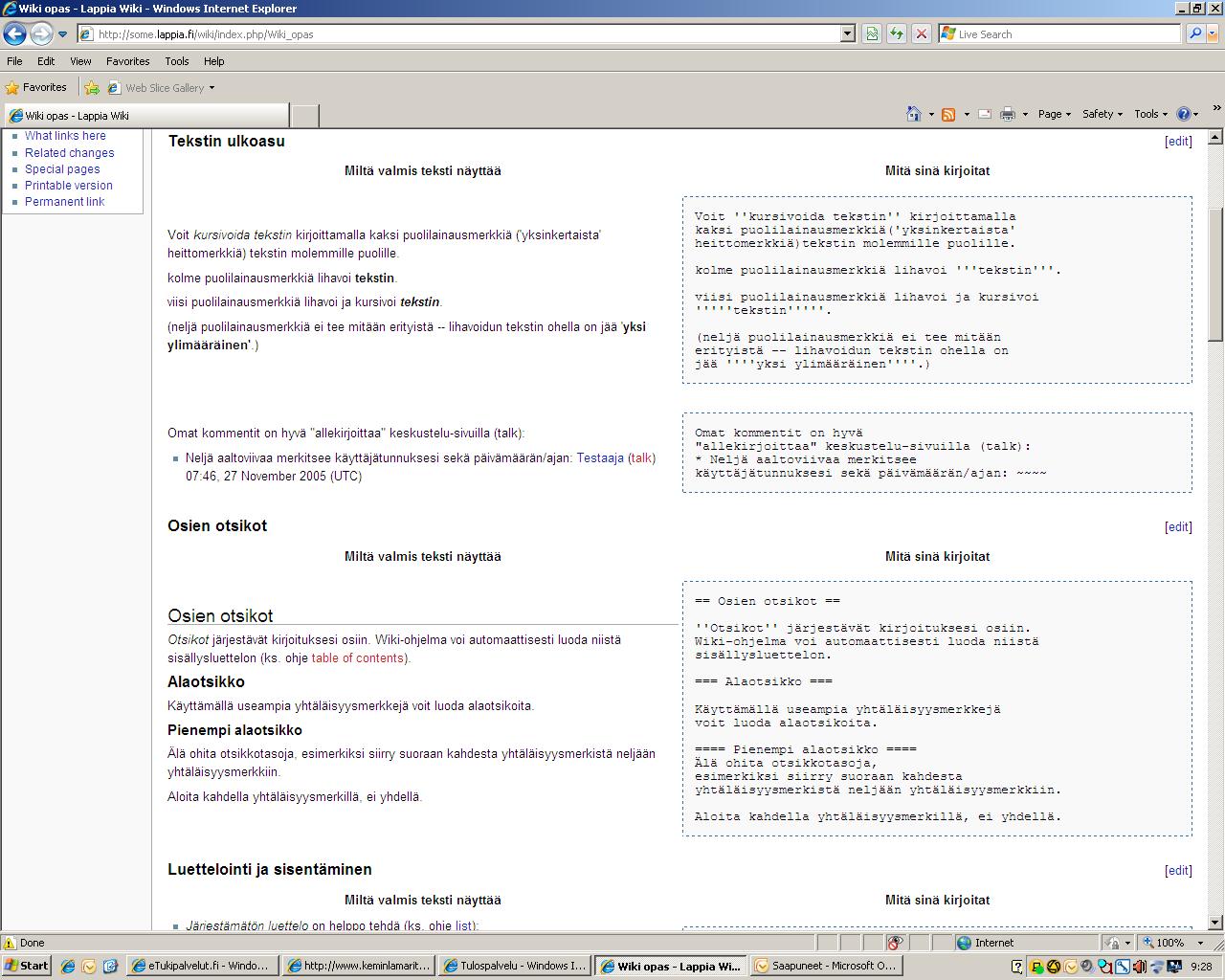Expand the address bar dropdown arrow
This screenshot has height=980, width=1225.
847,33
